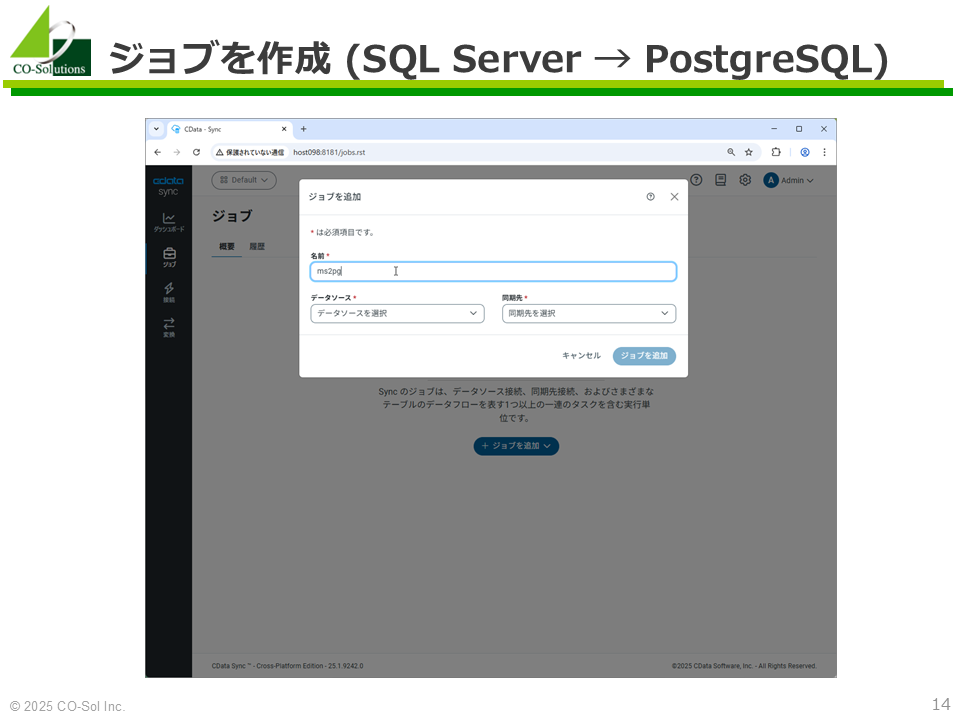Open the sync destination dropdown
960x720 pixels.
point(589,313)
